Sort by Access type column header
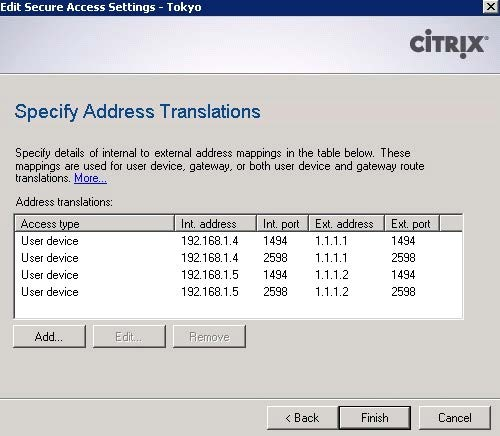This screenshot has height=436, width=500. [95, 224]
